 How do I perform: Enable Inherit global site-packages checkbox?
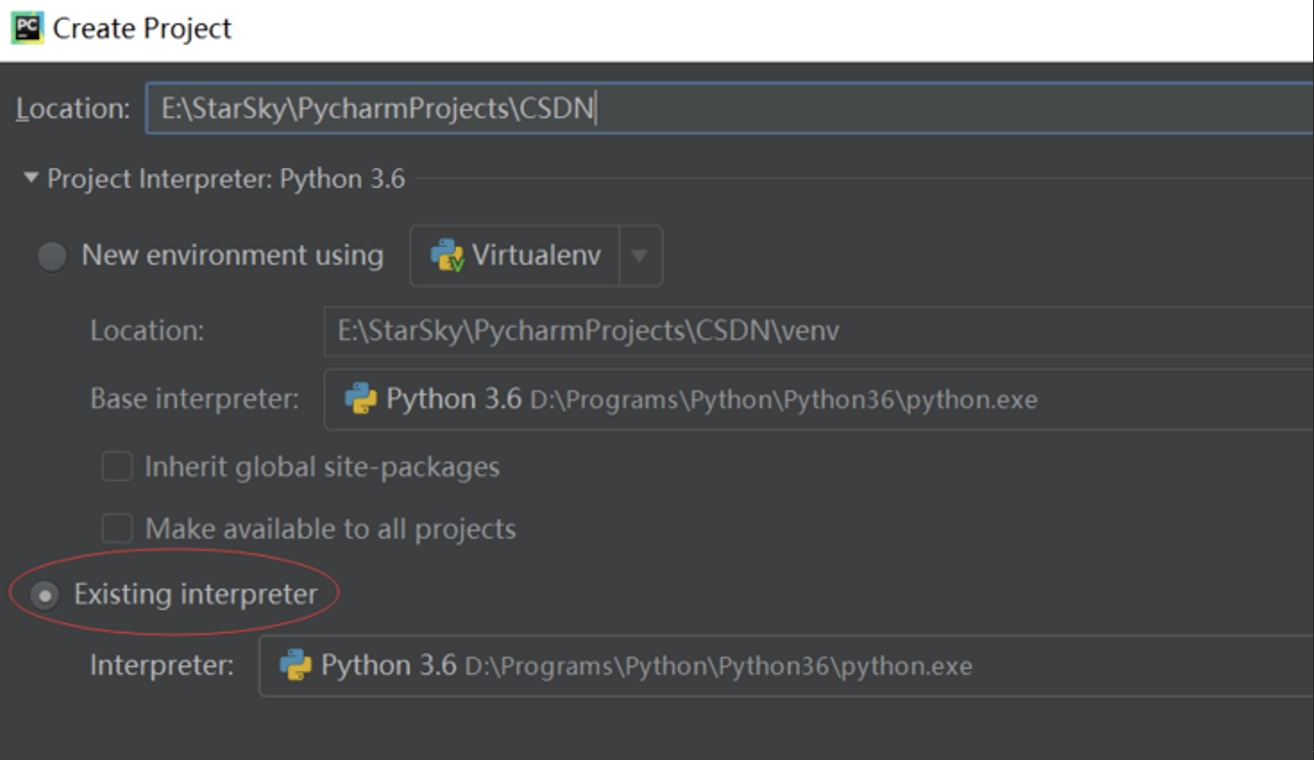click(117, 466)
